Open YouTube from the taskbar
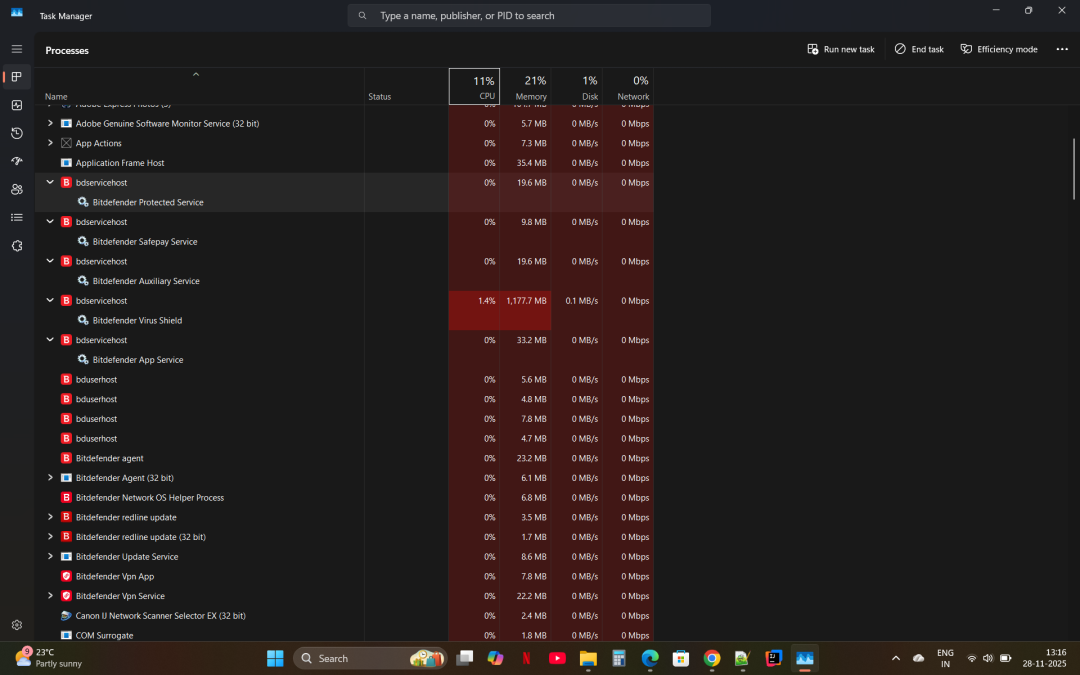Screen dimensions: 1080x675 click(557, 658)
